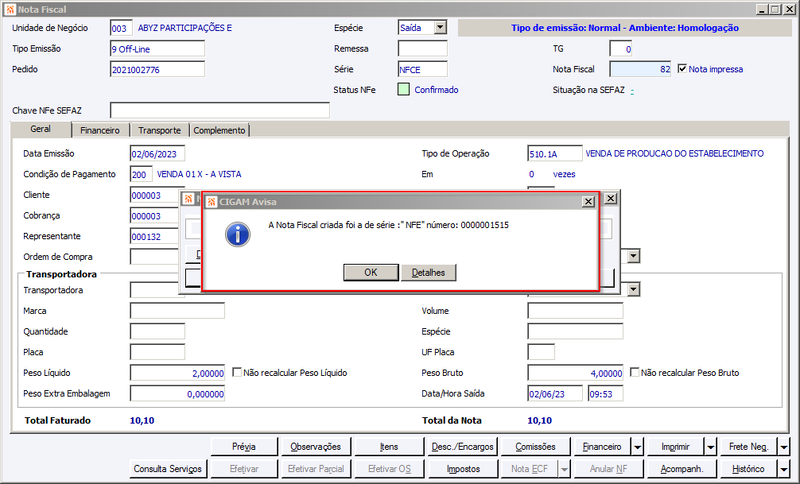Expand the Histórico button dropdown arrow
The width and height of the screenshot is (800, 484).
(x=784, y=468)
